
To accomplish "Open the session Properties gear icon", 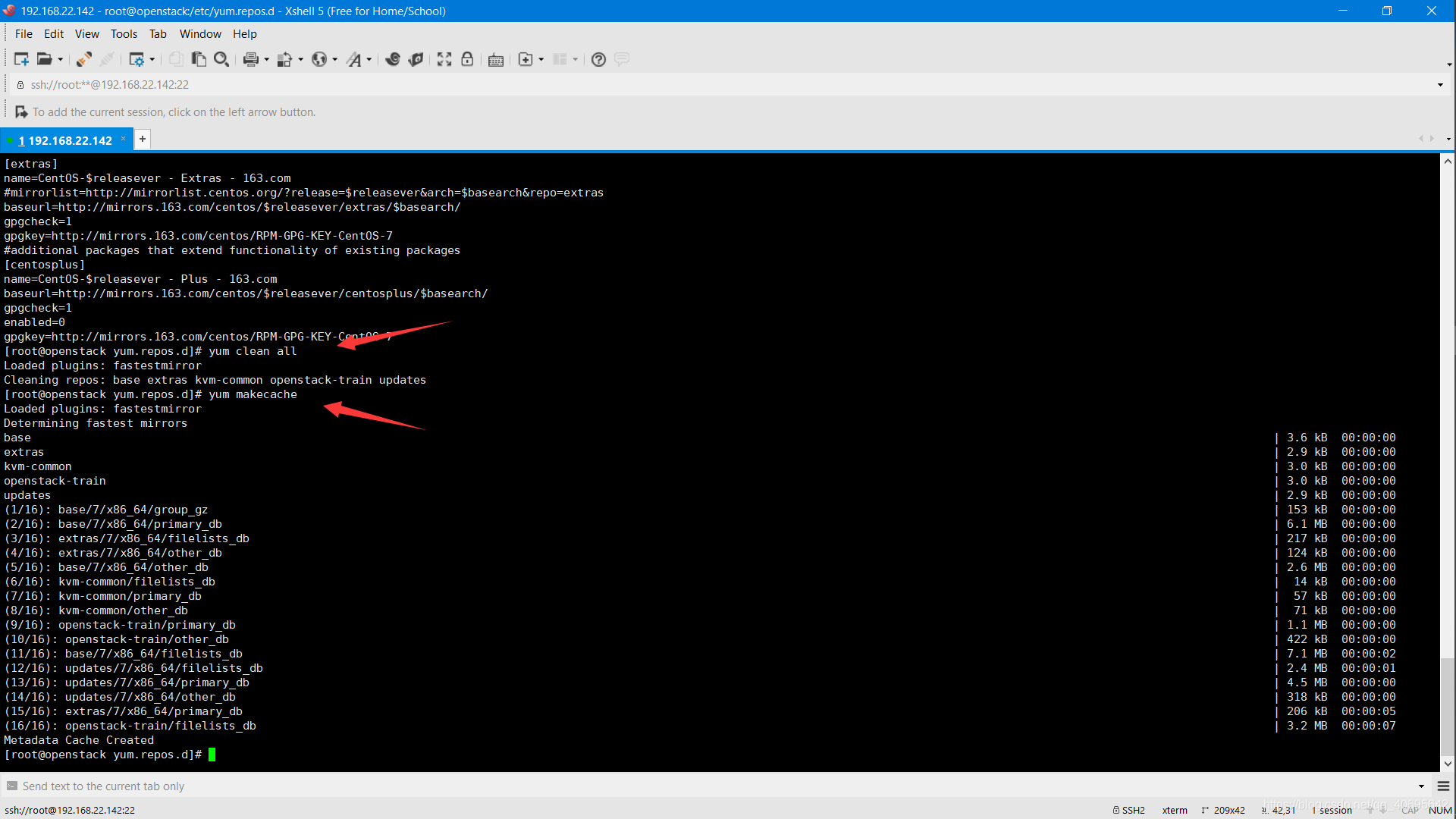I will pyautogui.click(x=136, y=59).
